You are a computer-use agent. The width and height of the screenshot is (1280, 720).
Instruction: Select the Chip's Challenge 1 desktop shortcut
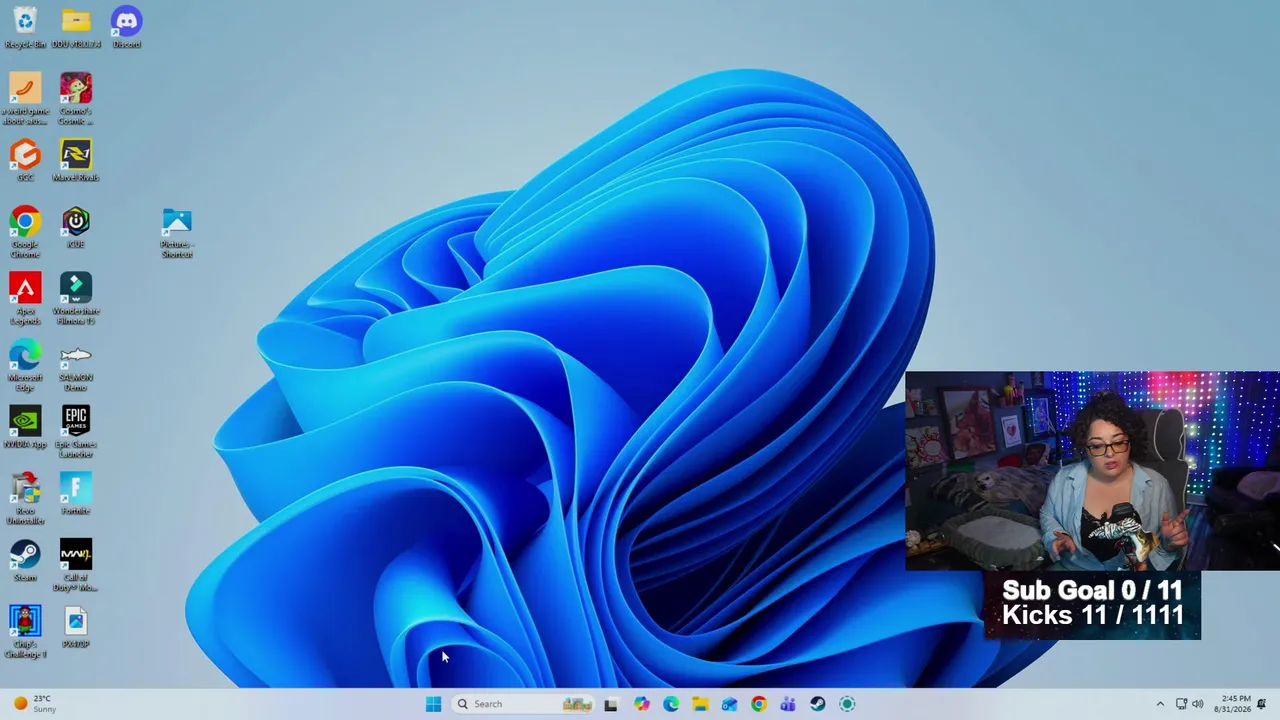point(25,632)
